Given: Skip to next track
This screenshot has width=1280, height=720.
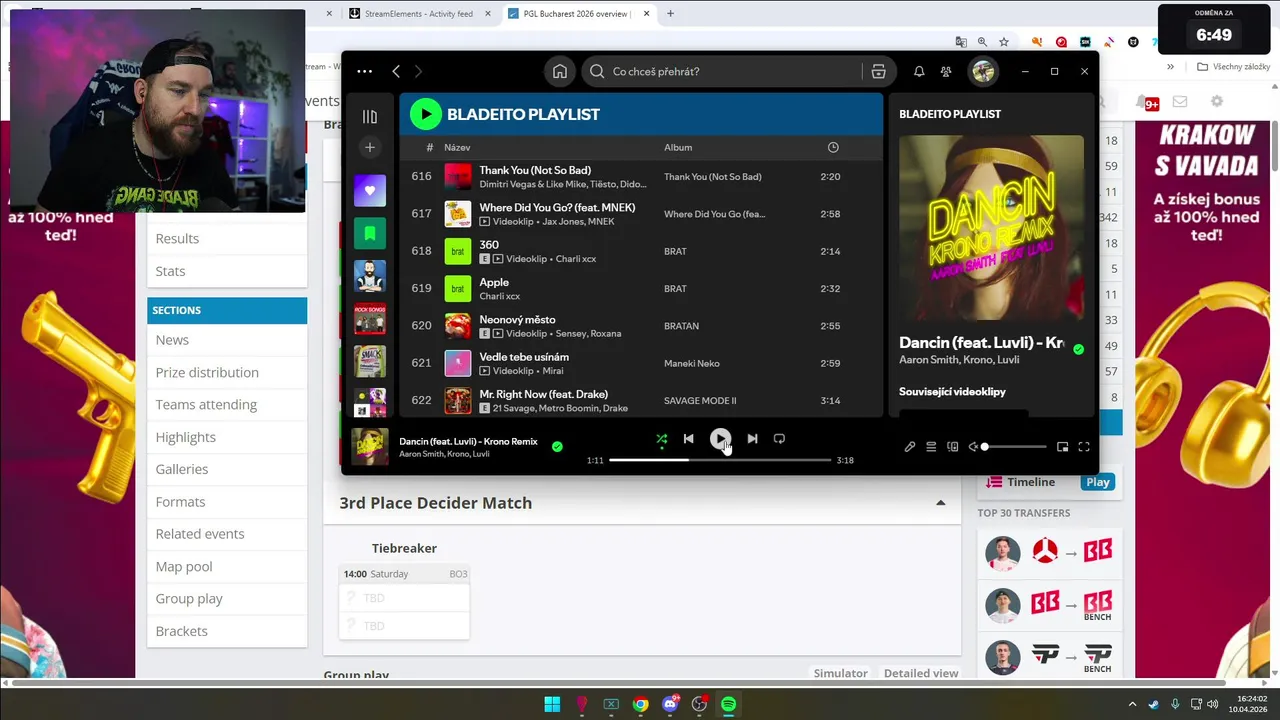Looking at the screenshot, I should 752,439.
